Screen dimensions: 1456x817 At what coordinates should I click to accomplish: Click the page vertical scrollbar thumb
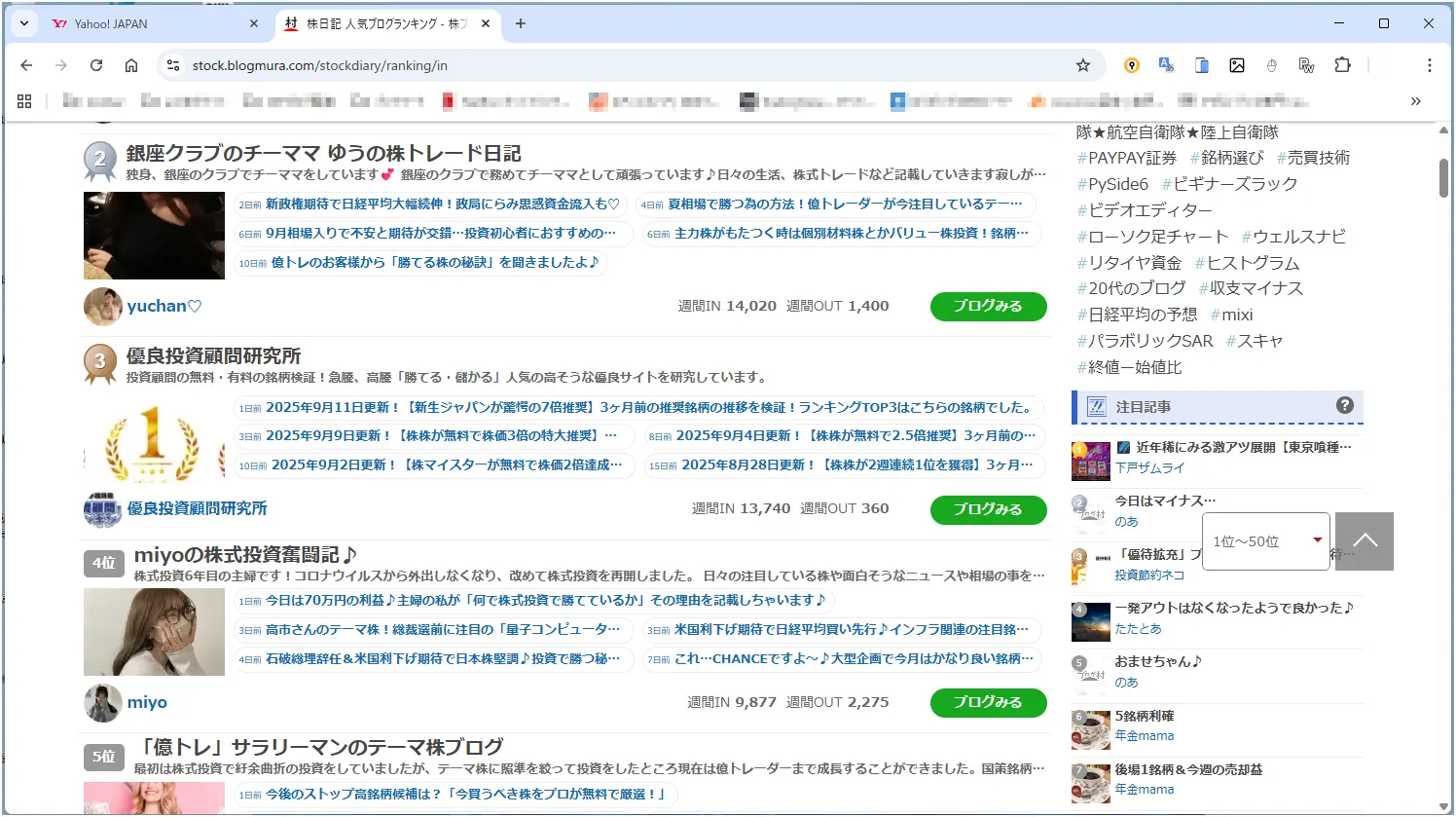1443,177
